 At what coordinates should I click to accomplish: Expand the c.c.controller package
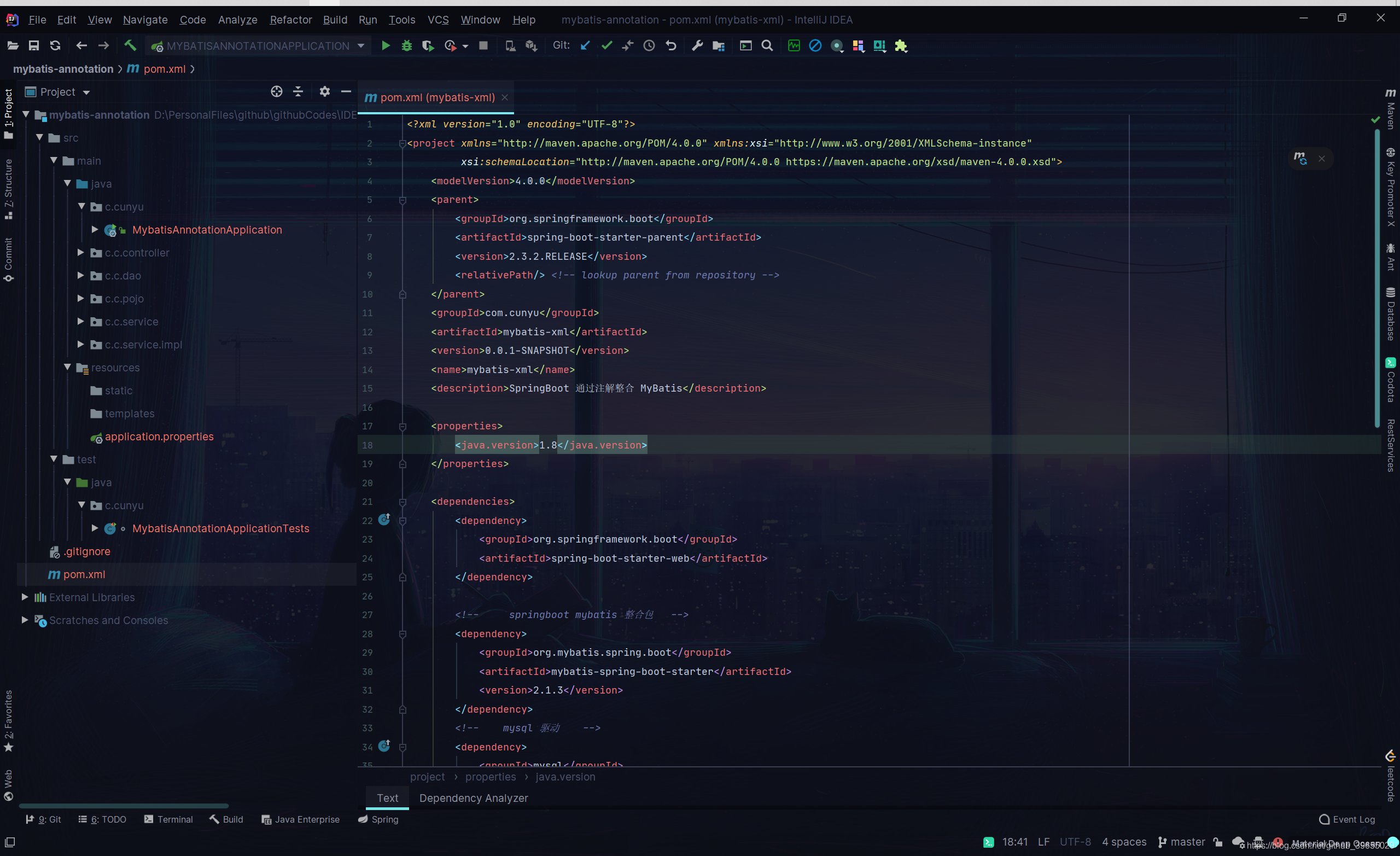click(81, 252)
